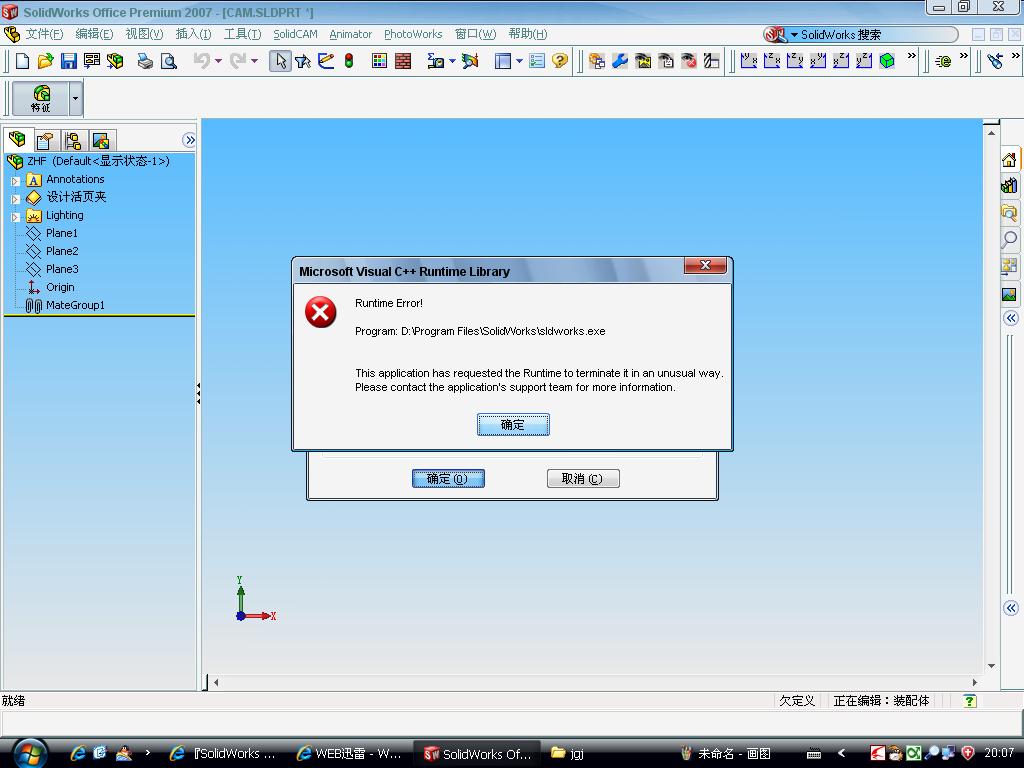
Task: Open the Home icon in the task pane
Action: pyautogui.click(x=1009, y=159)
